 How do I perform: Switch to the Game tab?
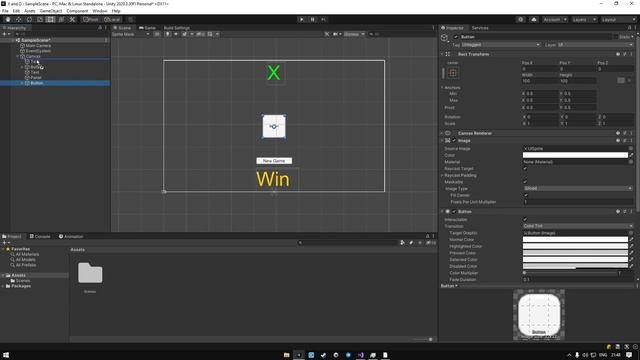tap(148, 28)
